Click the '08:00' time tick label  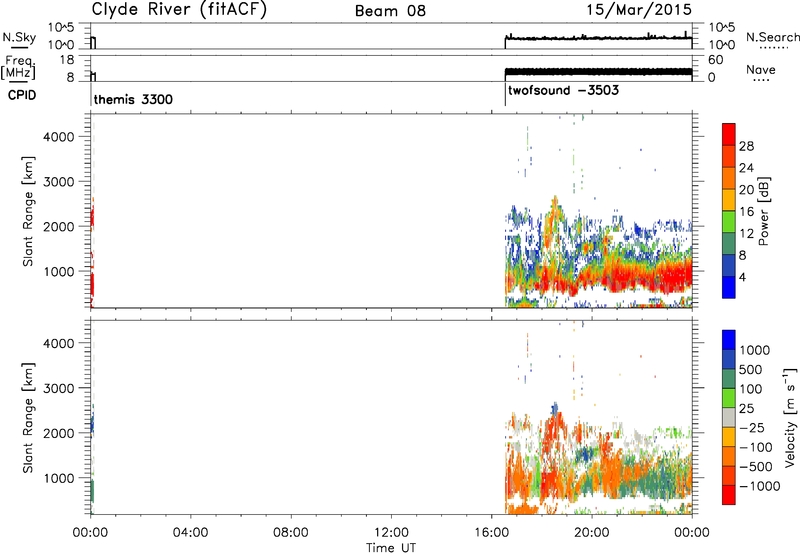291,533
